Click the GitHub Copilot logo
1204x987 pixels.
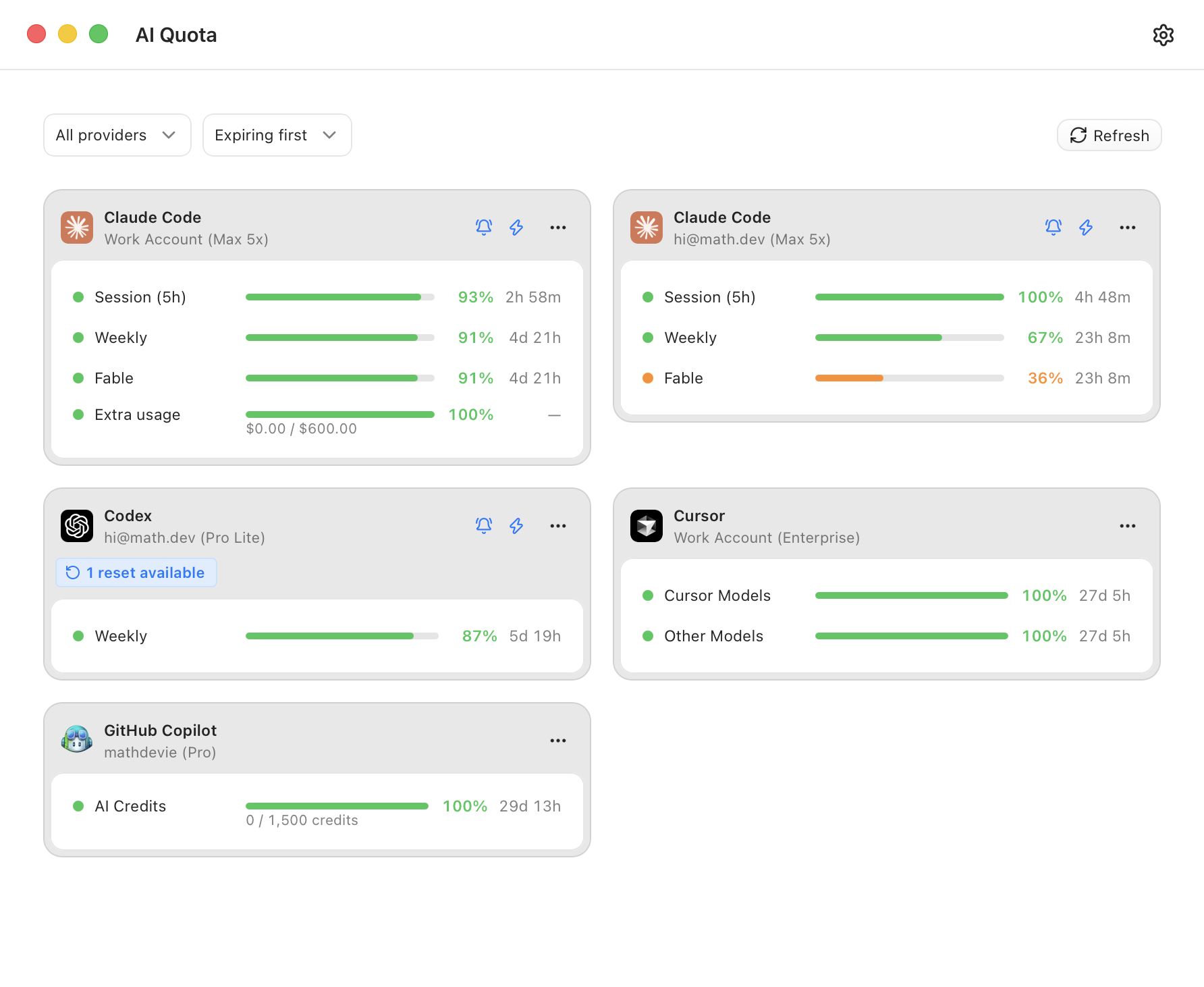77,741
